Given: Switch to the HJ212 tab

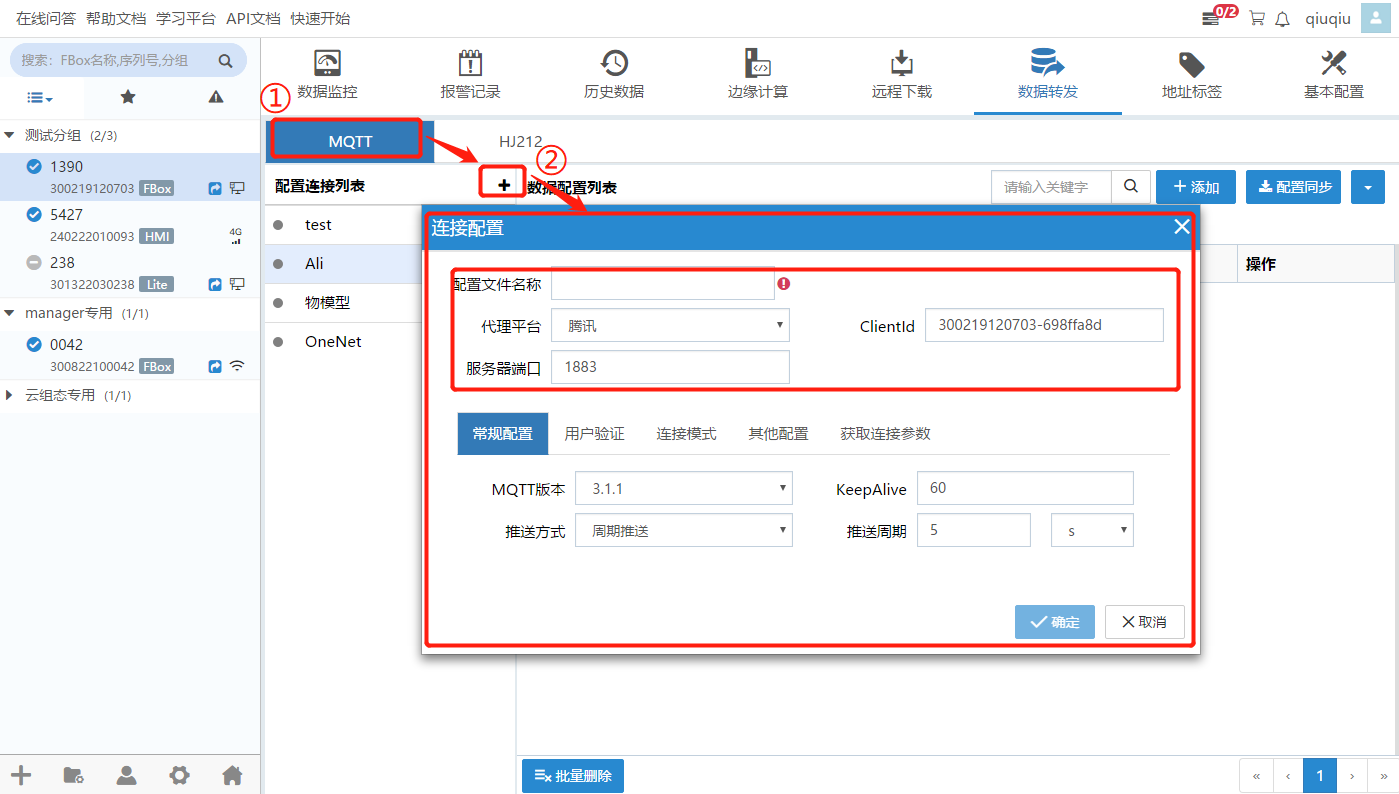Looking at the screenshot, I should pyautogui.click(x=520, y=142).
